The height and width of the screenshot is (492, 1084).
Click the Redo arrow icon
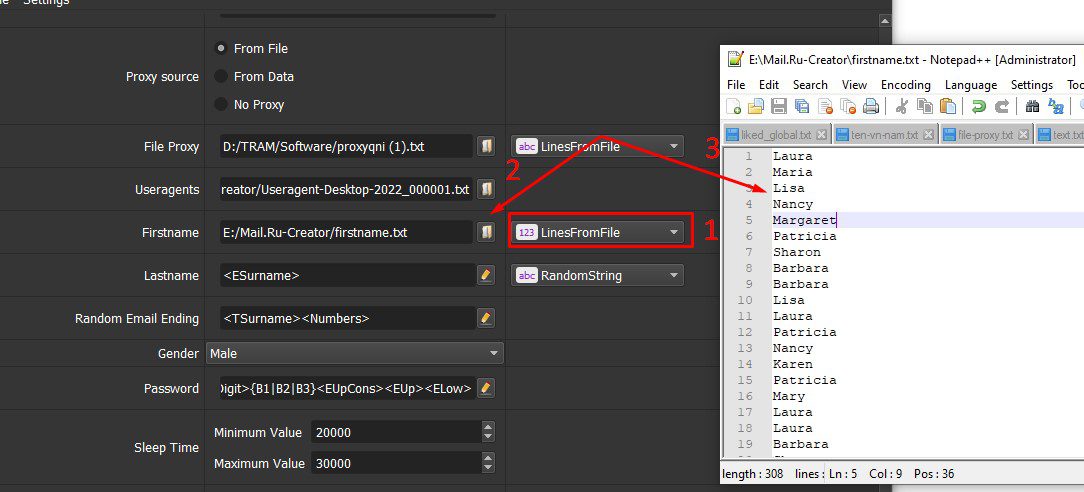[x=1002, y=106]
